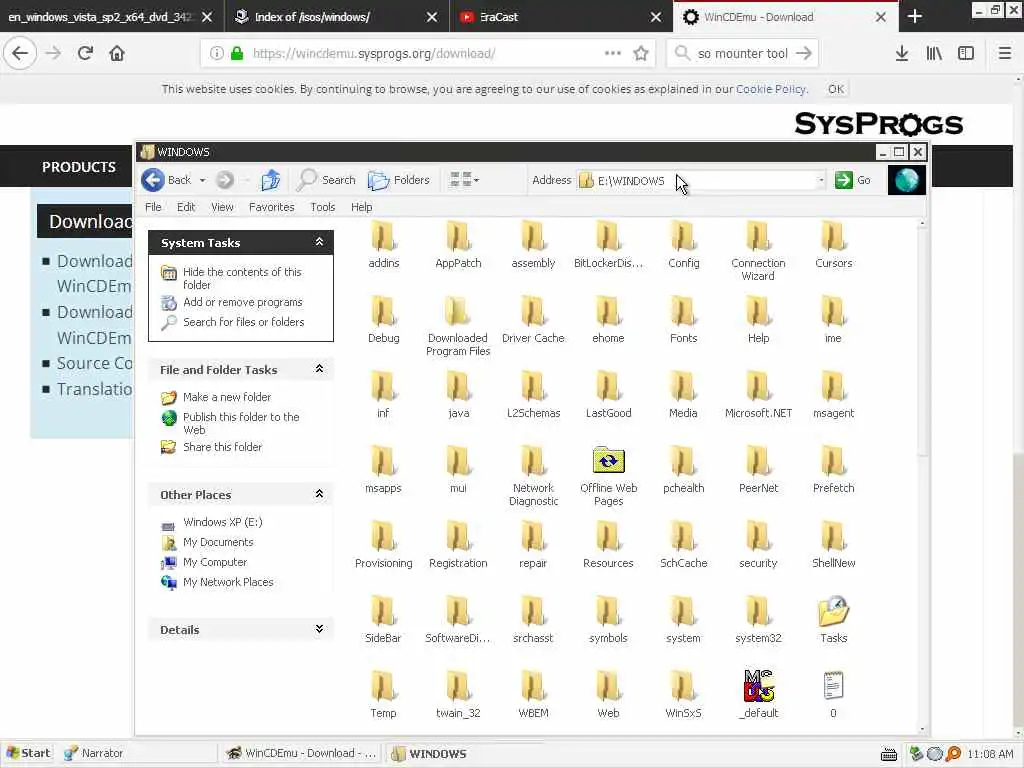1024x768 pixels.
Task: Select the Downloaded Program Files folder
Action: pyautogui.click(x=458, y=312)
